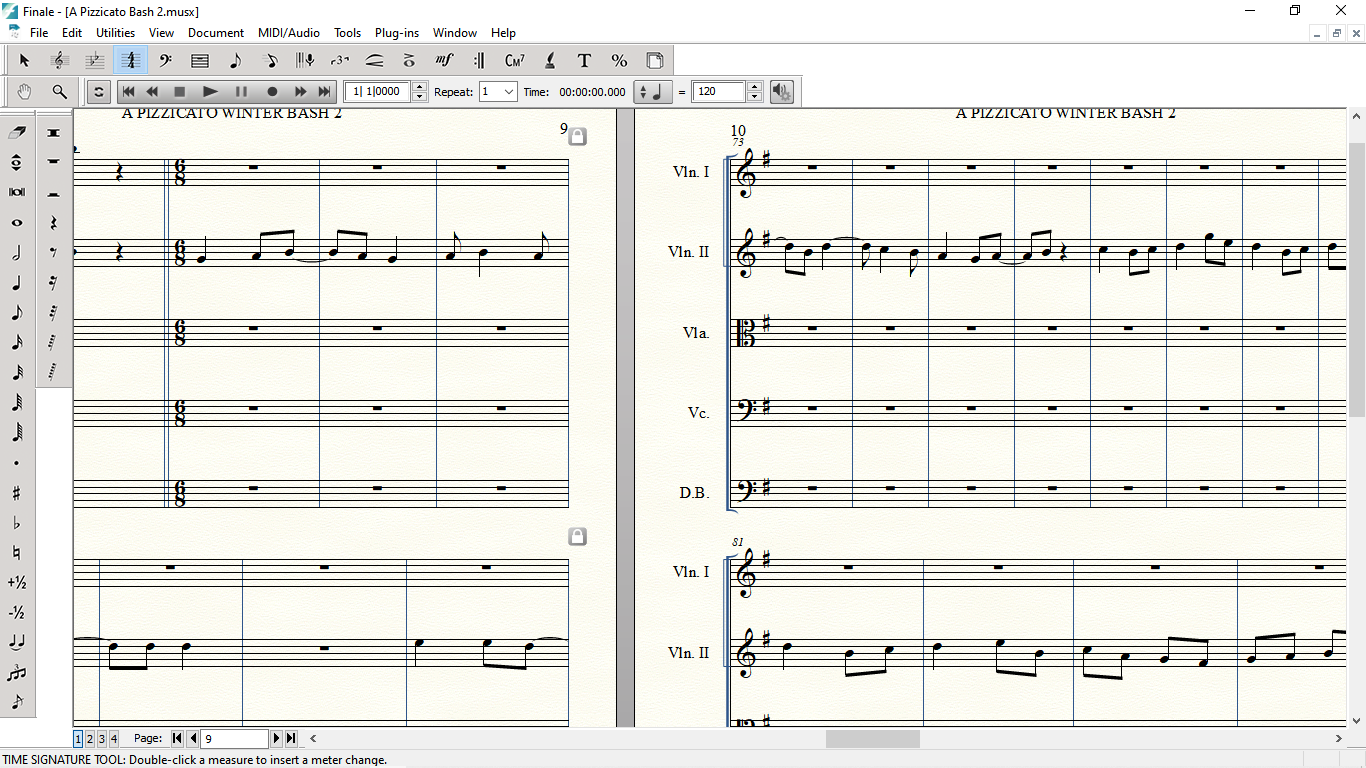Open the MIDI/Audio menu

(x=289, y=33)
